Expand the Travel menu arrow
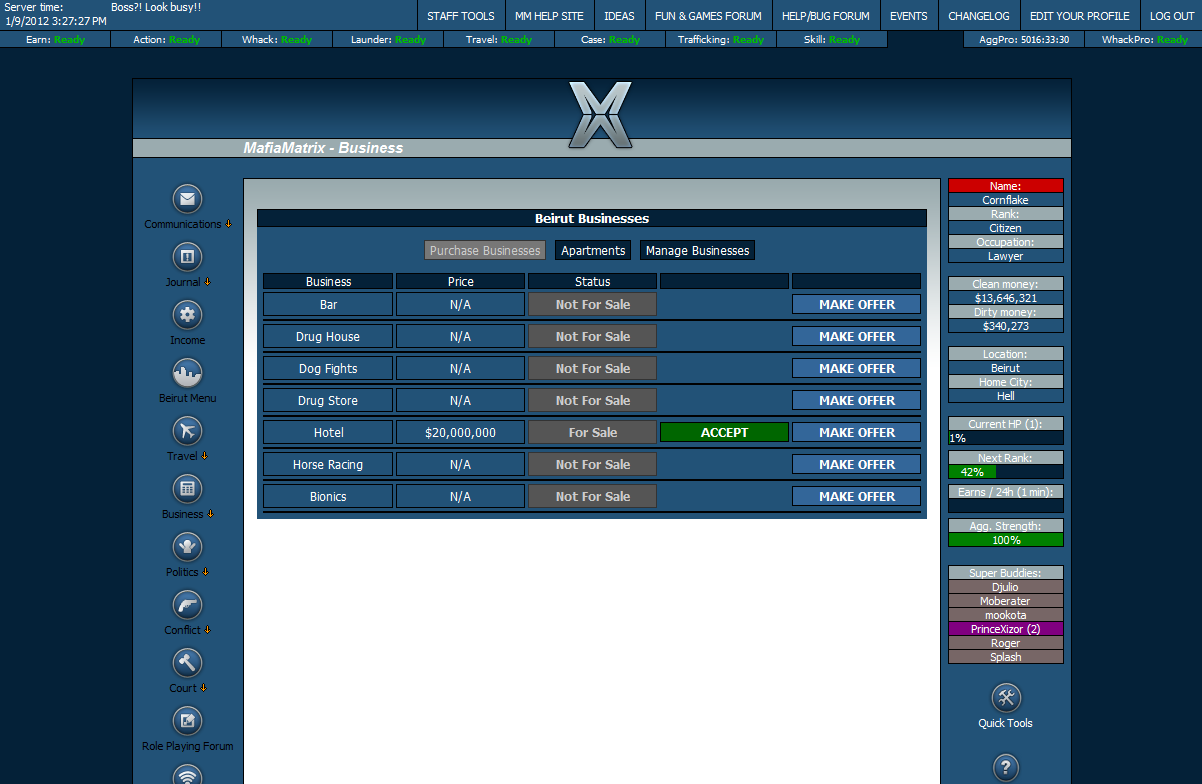1202x784 pixels. [204, 456]
